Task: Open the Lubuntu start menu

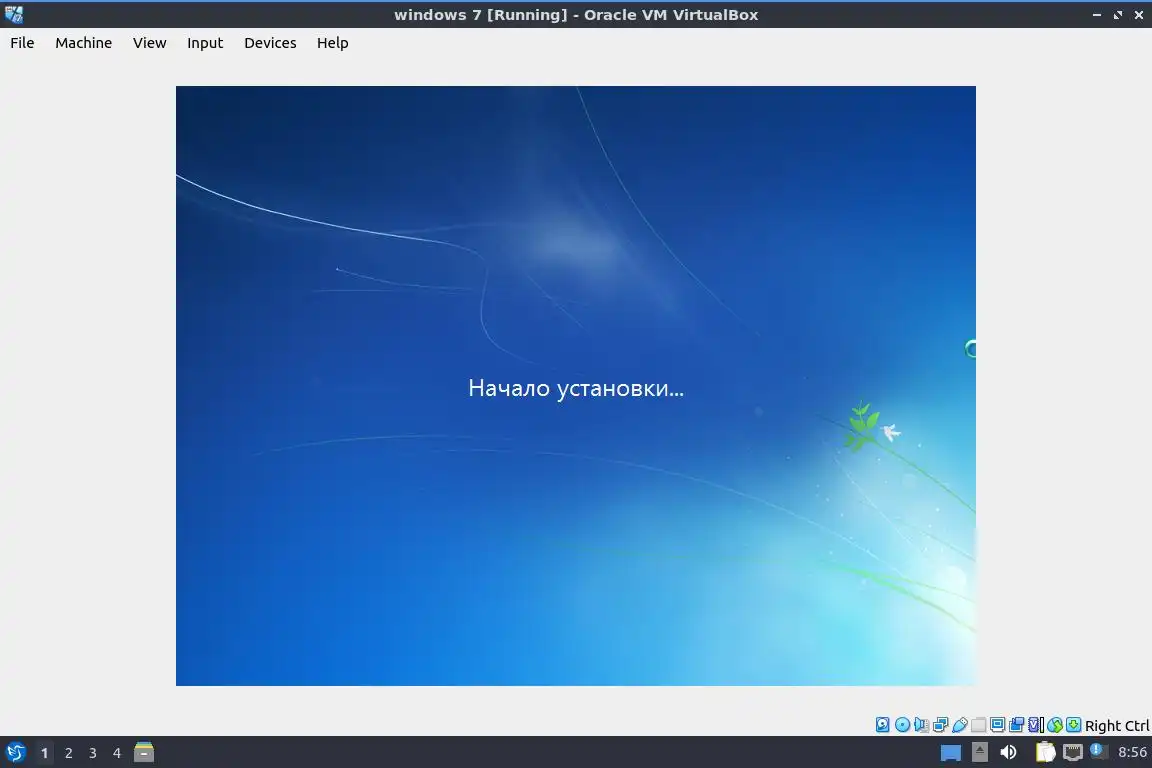Action: [x=15, y=752]
